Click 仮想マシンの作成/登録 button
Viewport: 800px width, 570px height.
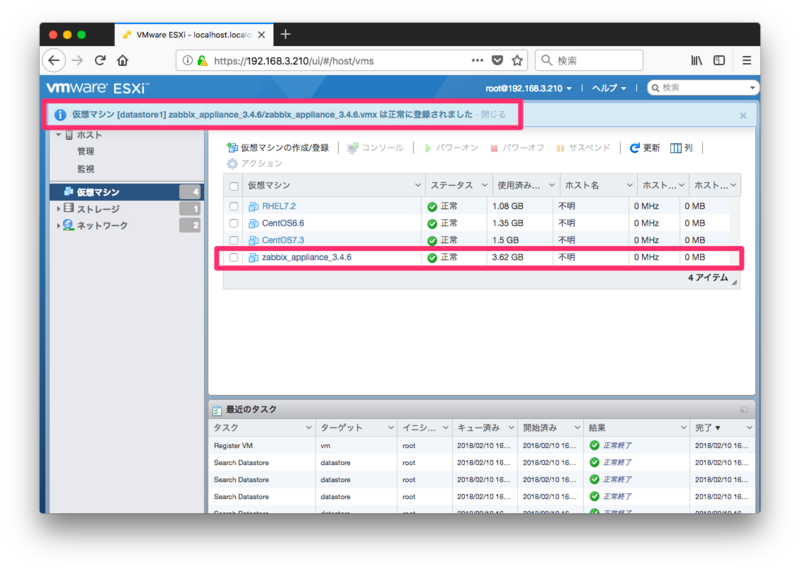click(278, 148)
